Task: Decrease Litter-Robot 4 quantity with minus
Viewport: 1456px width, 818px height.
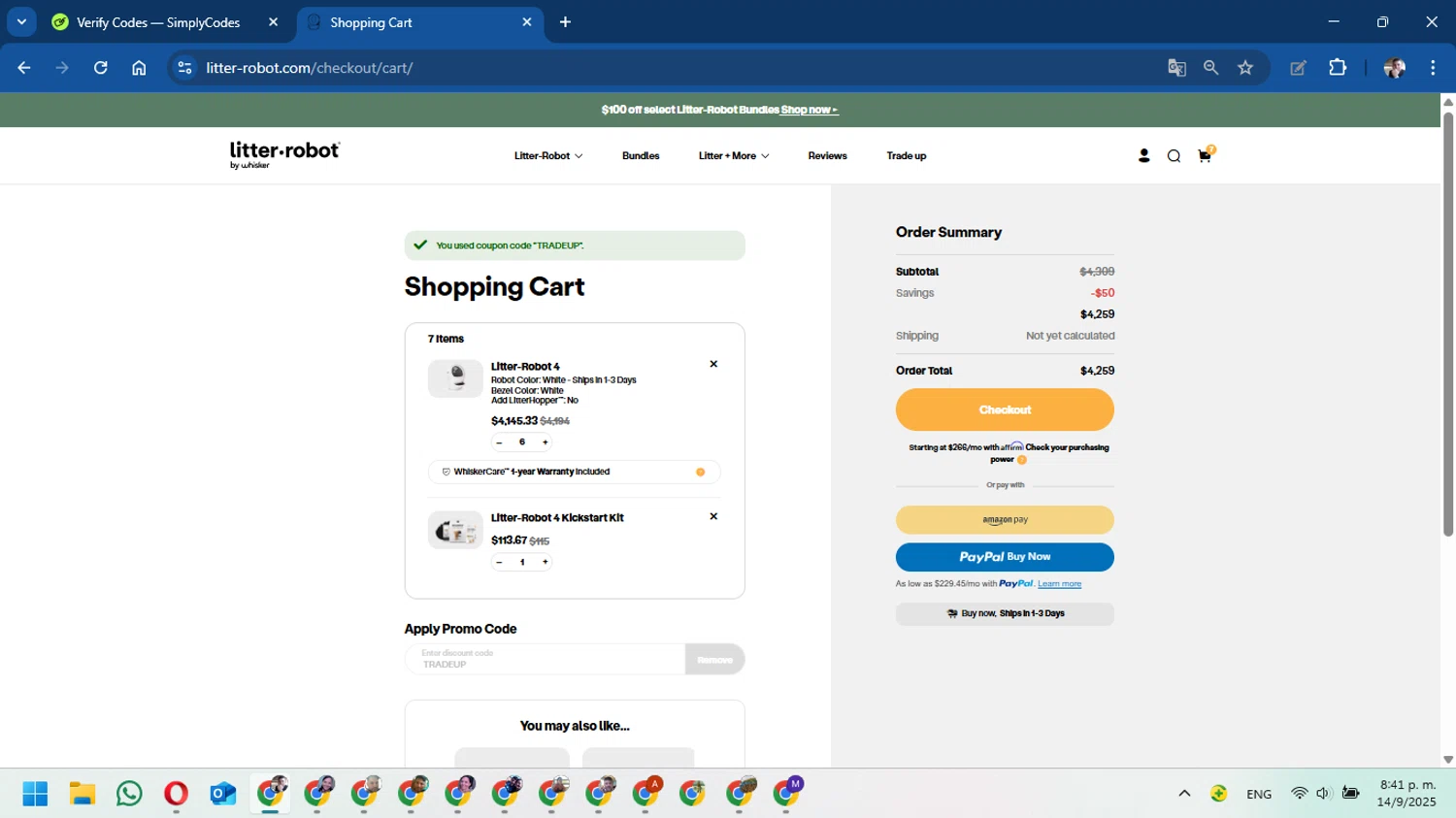Action: click(499, 442)
